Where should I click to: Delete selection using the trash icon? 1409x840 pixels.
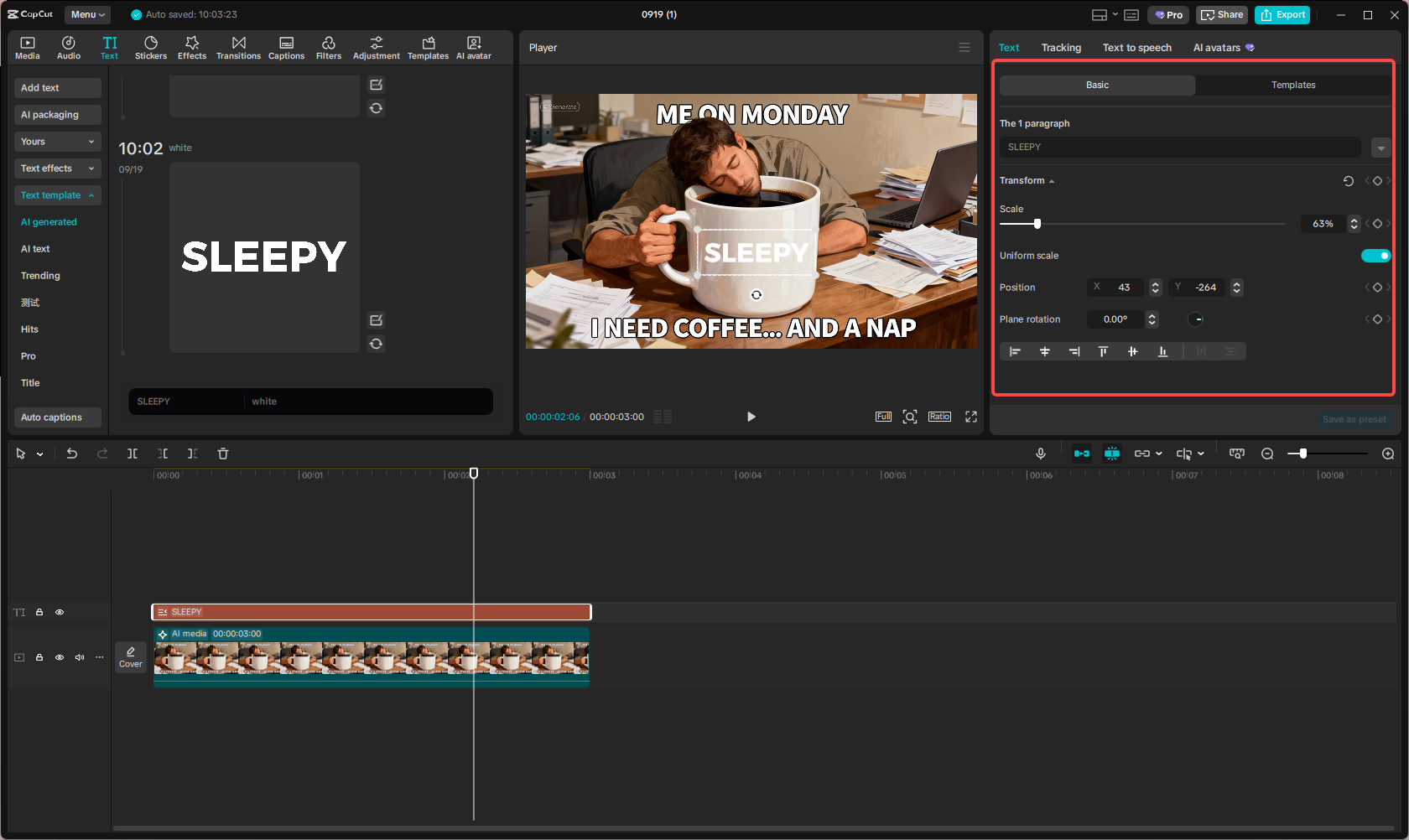coord(222,453)
